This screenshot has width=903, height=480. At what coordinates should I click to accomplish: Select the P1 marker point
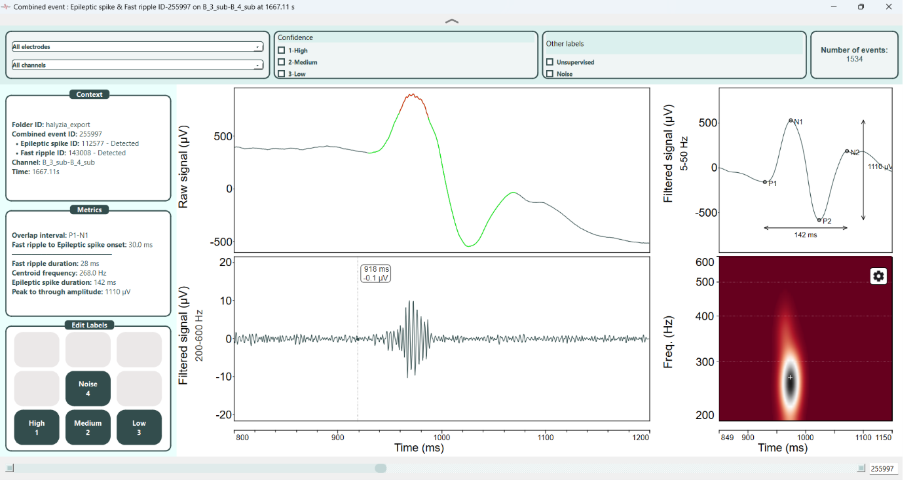(765, 182)
